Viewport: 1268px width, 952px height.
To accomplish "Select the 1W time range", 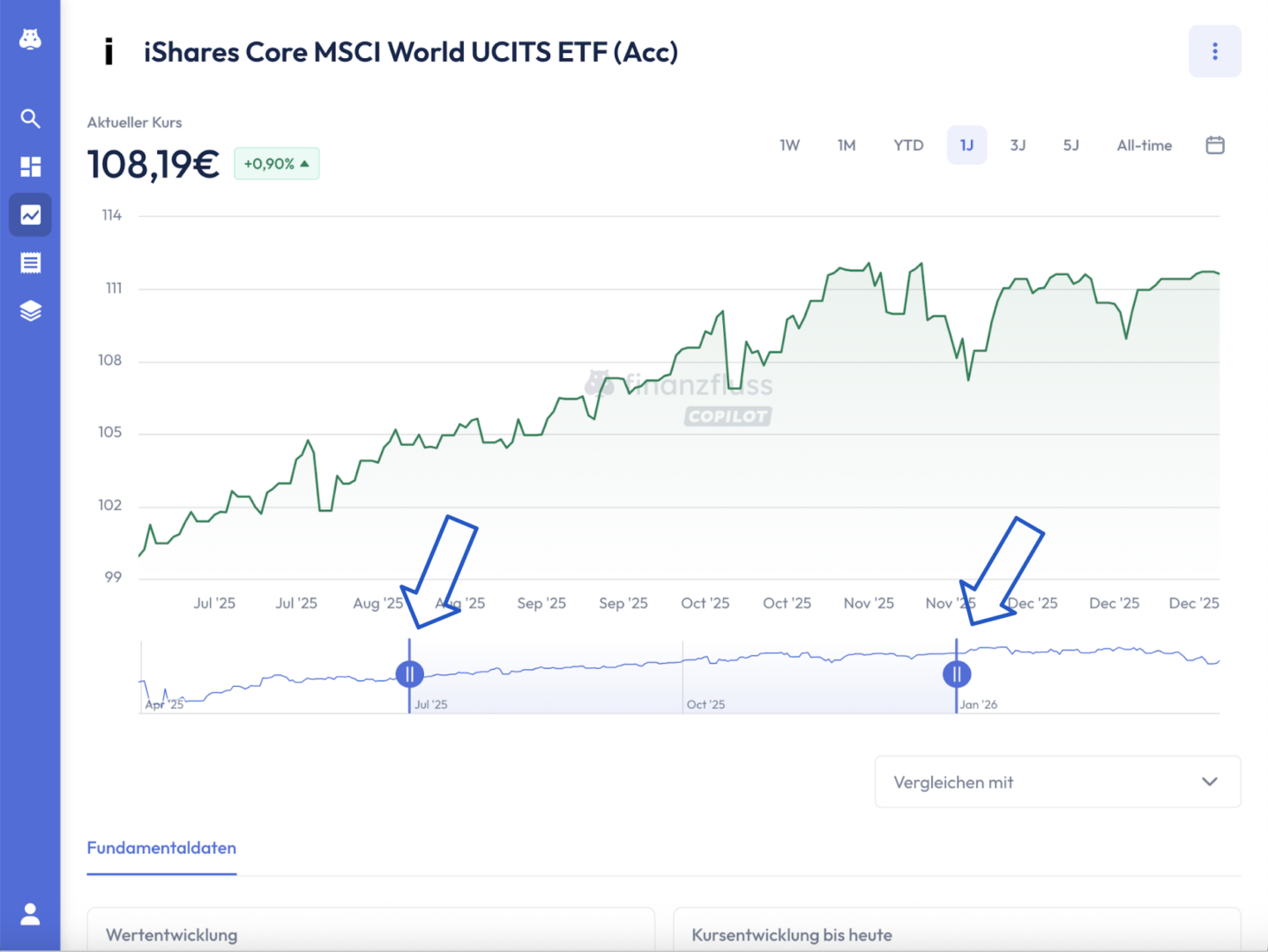I will (x=789, y=145).
